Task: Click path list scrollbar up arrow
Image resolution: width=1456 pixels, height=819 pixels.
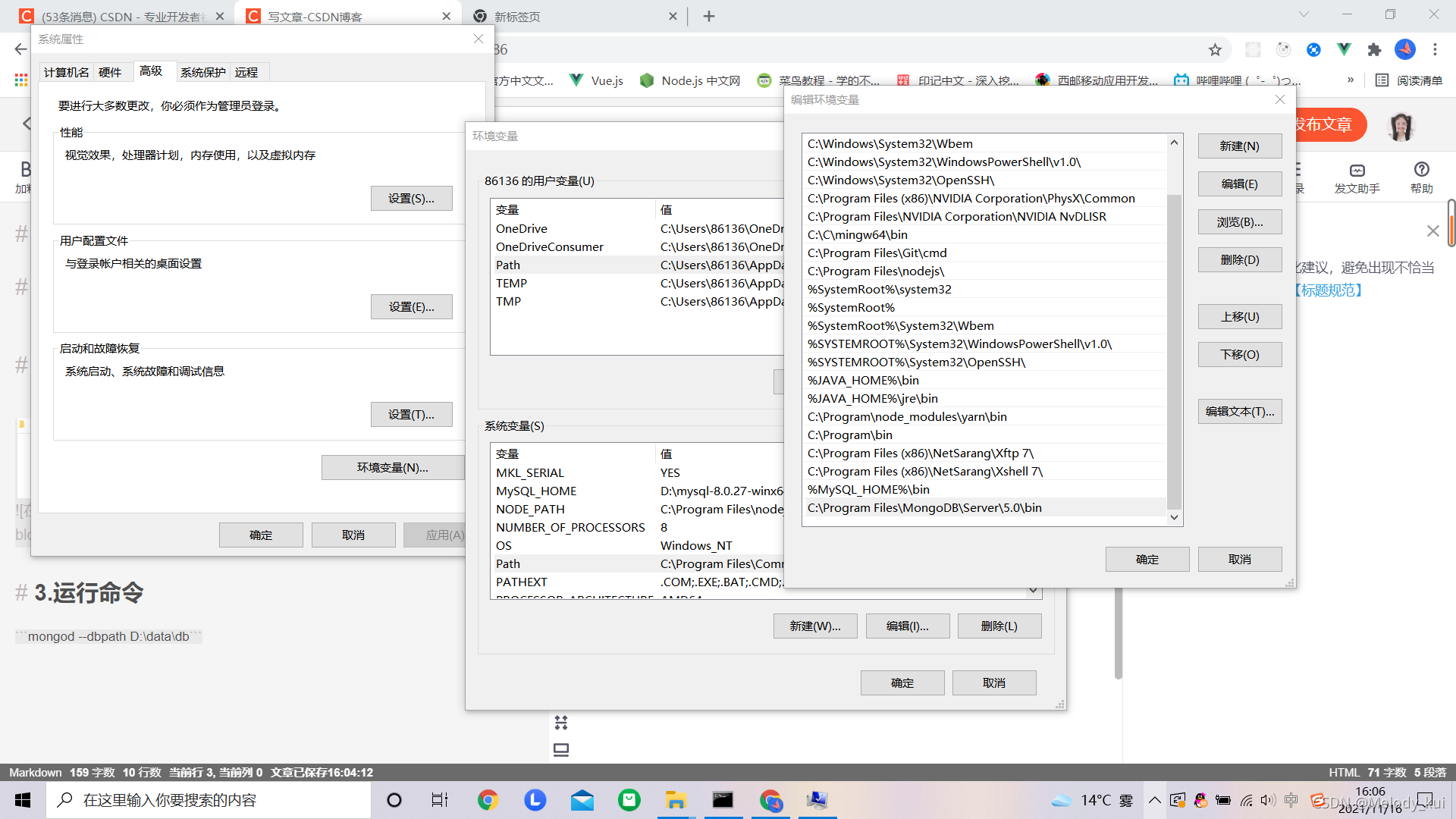Action: [x=1174, y=143]
